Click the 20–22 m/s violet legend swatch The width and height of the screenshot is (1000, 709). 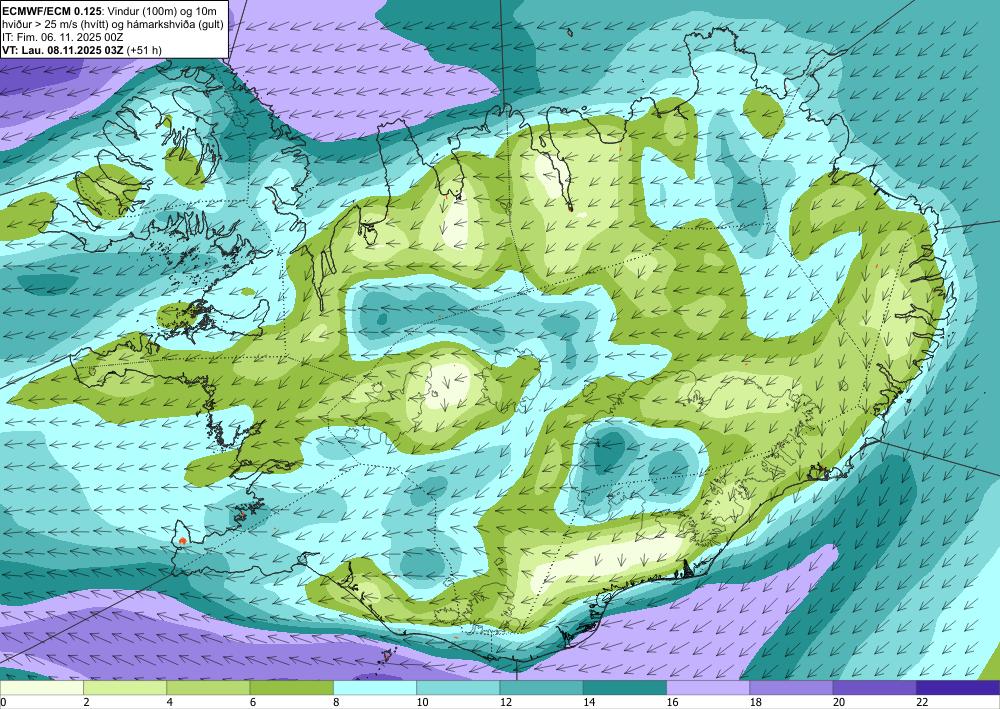[x=875, y=688]
